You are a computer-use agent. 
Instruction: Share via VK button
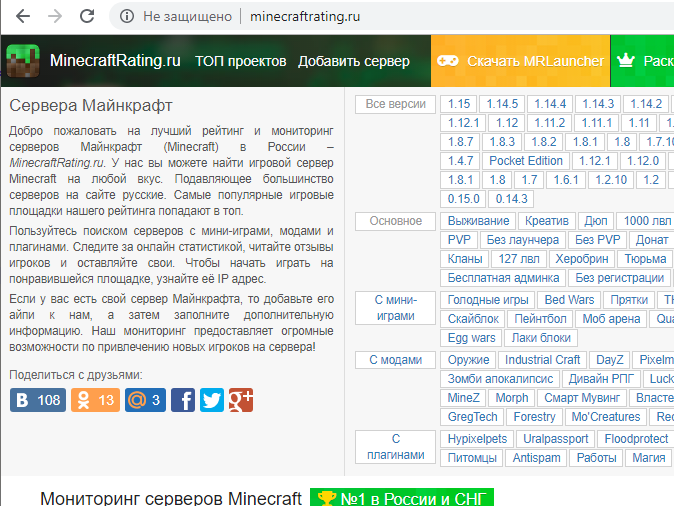point(38,400)
